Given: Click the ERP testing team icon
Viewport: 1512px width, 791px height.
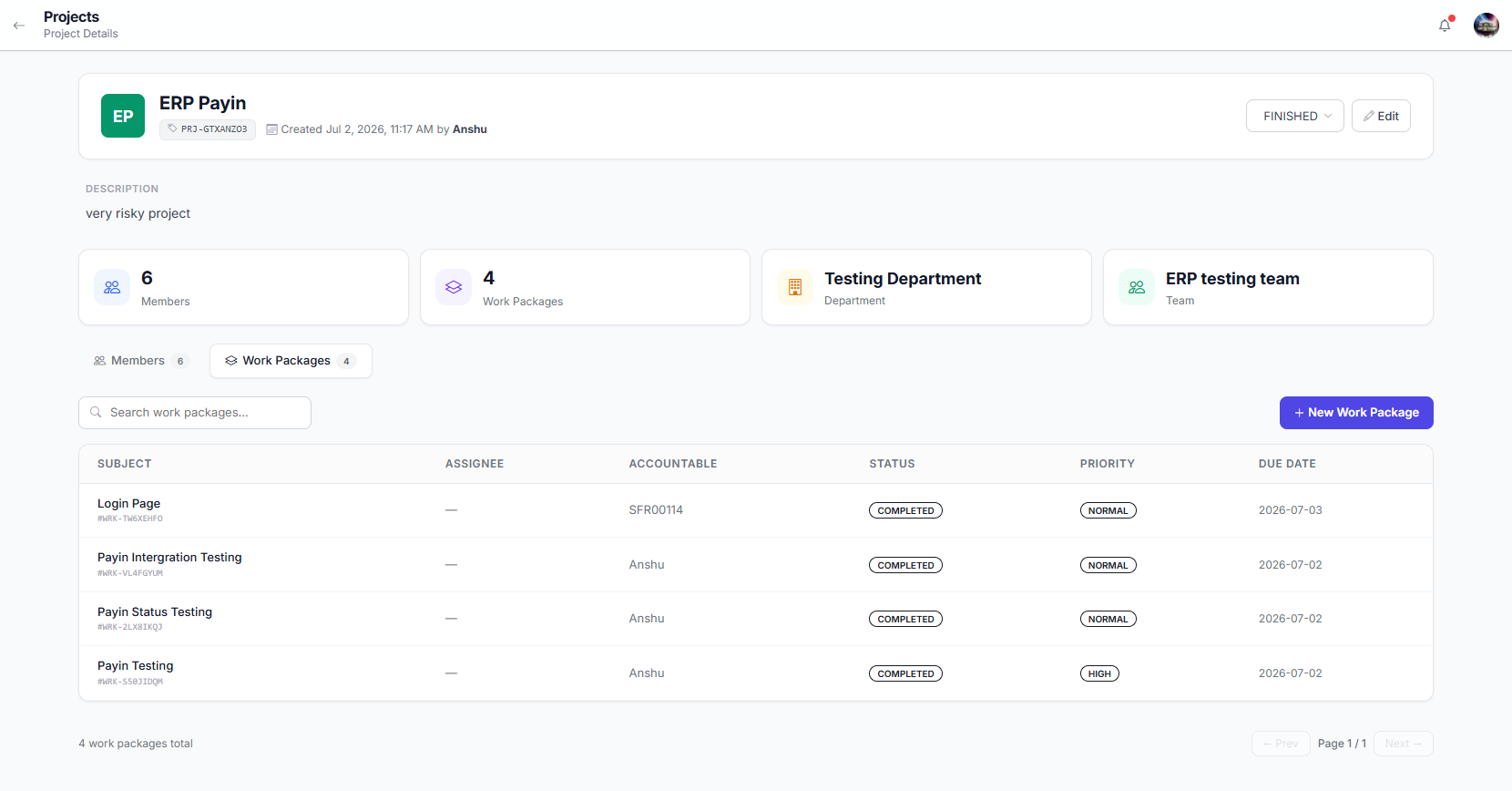Looking at the screenshot, I should click(1137, 287).
